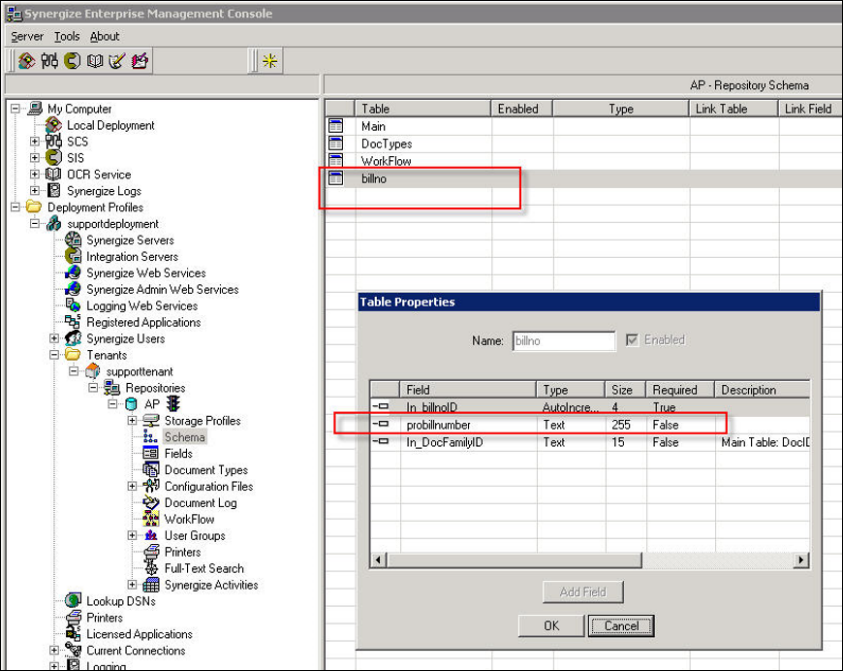843x671 pixels.
Task: Expand the OCR Service node
Action: [x=35, y=174]
